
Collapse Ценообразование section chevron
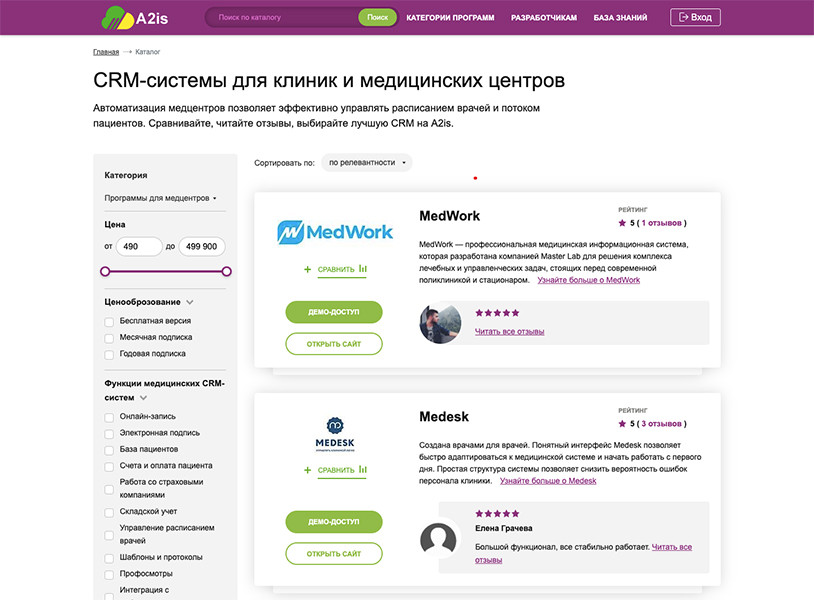coord(190,302)
